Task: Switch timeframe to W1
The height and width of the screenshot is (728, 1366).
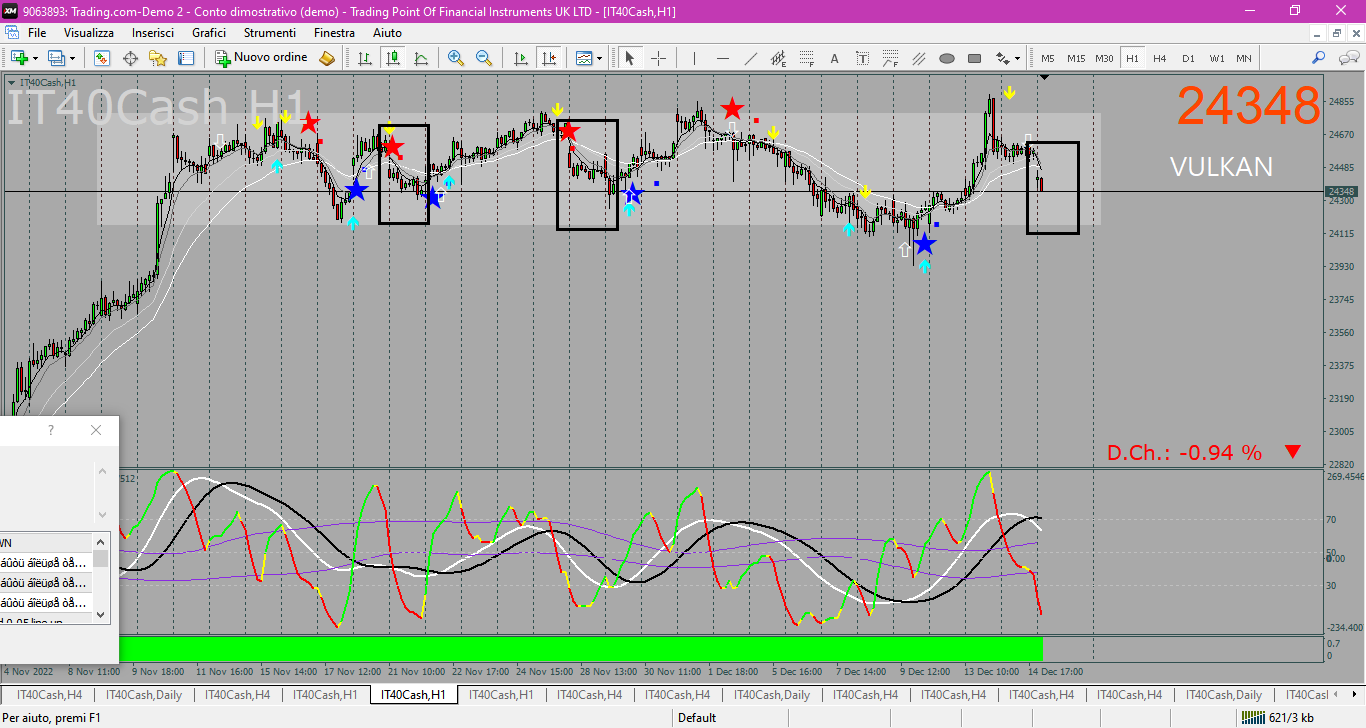Action: coord(1216,58)
